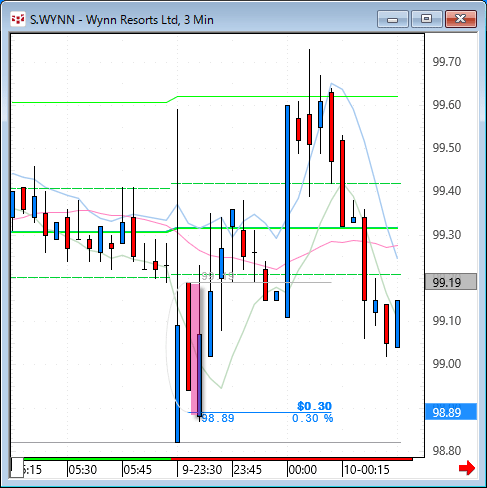Click the 99.10 price scale label
The image size is (487, 488).
click(447, 321)
